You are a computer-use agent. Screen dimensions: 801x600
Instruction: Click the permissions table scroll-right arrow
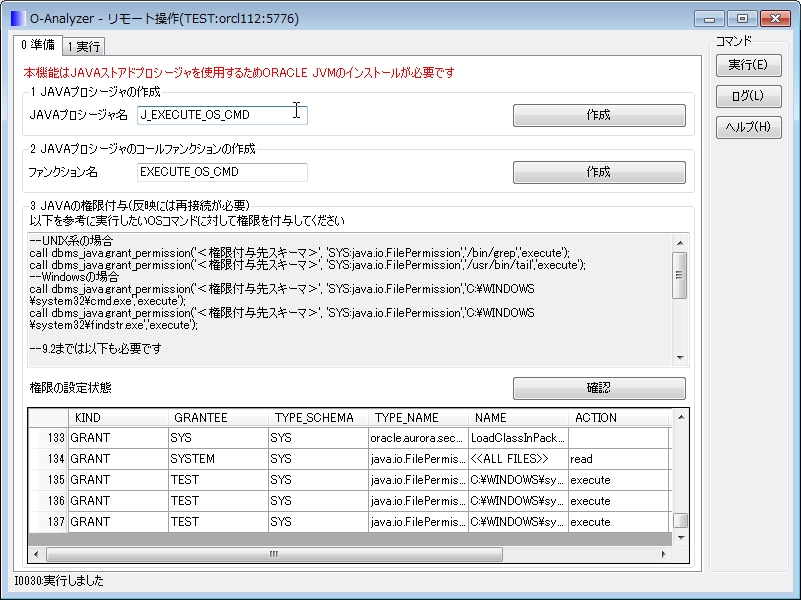point(664,554)
